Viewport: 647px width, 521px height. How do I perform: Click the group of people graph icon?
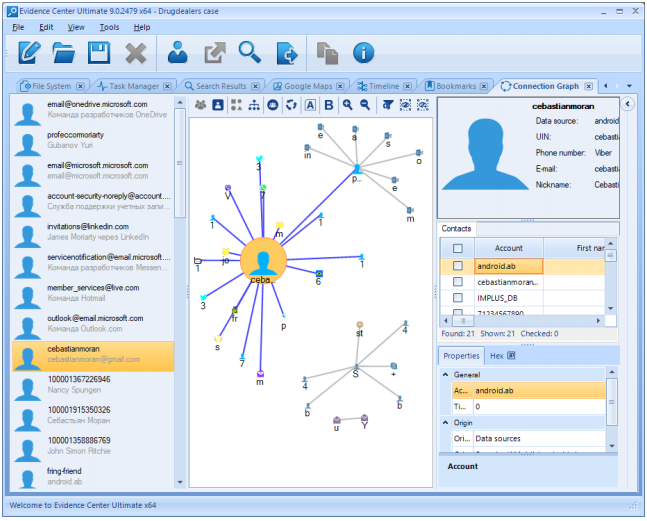(x=201, y=105)
